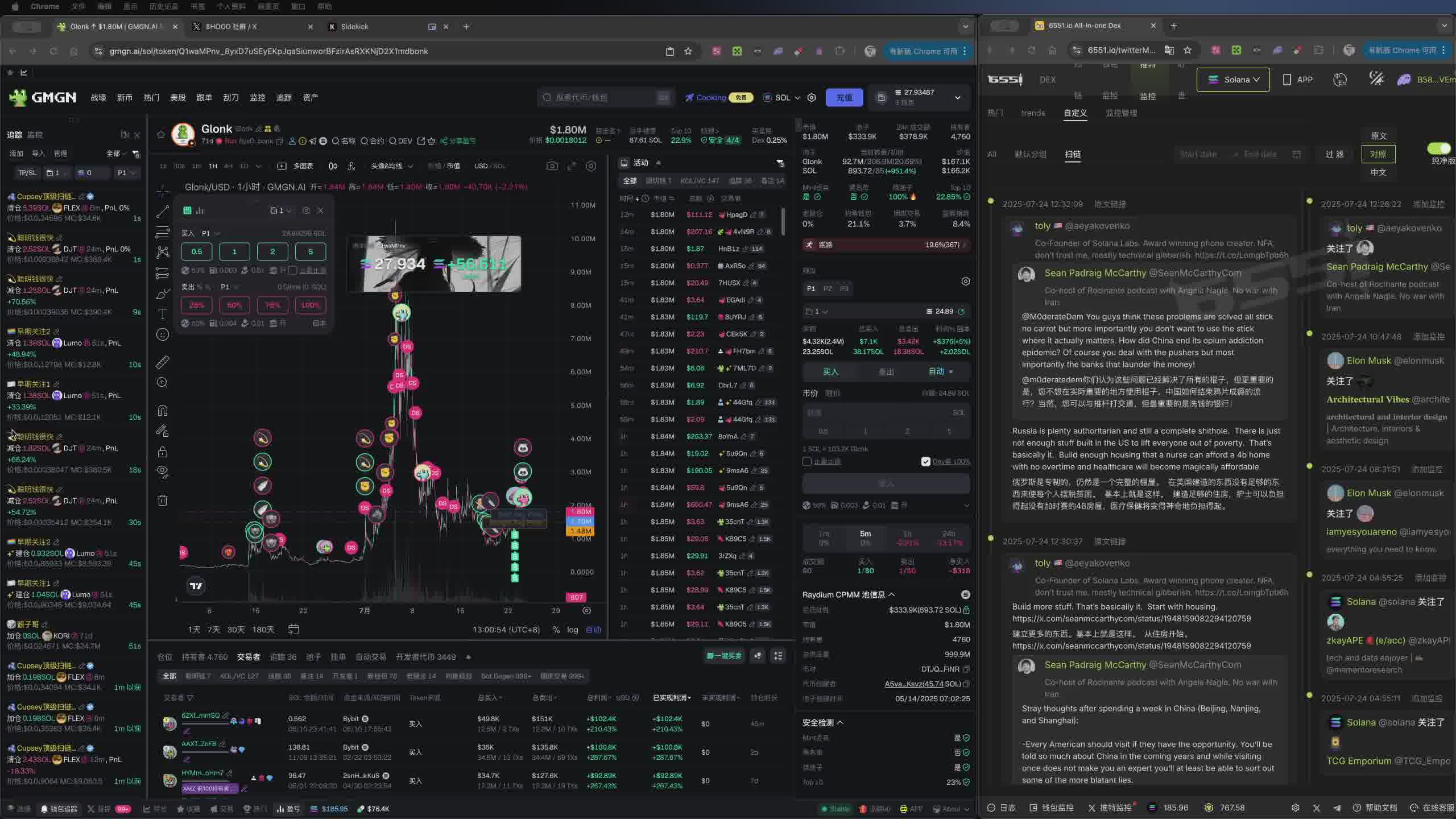Click the zoom-in chart tool

pos(163,382)
